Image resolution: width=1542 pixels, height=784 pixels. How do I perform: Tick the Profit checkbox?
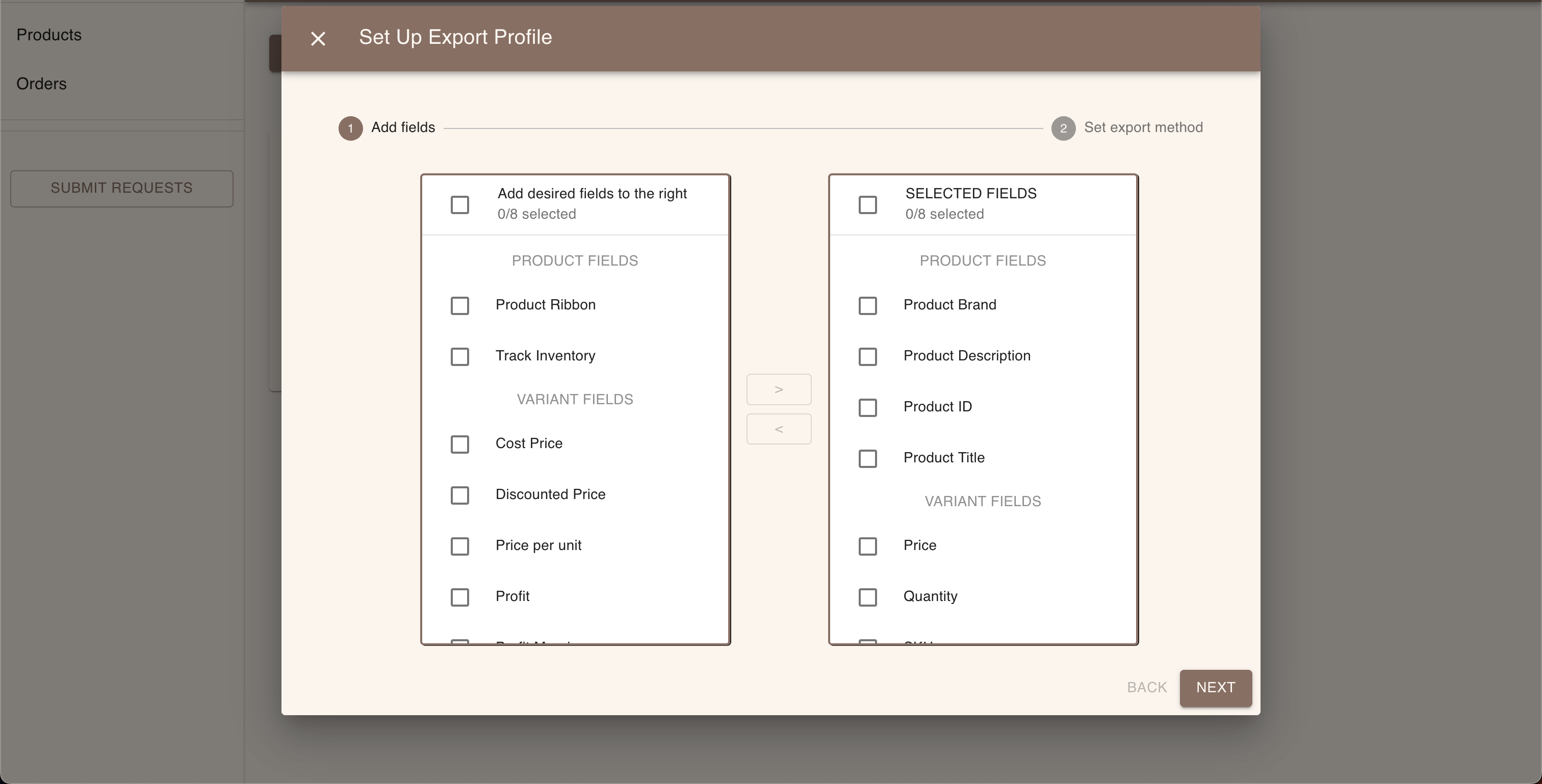pyautogui.click(x=460, y=597)
